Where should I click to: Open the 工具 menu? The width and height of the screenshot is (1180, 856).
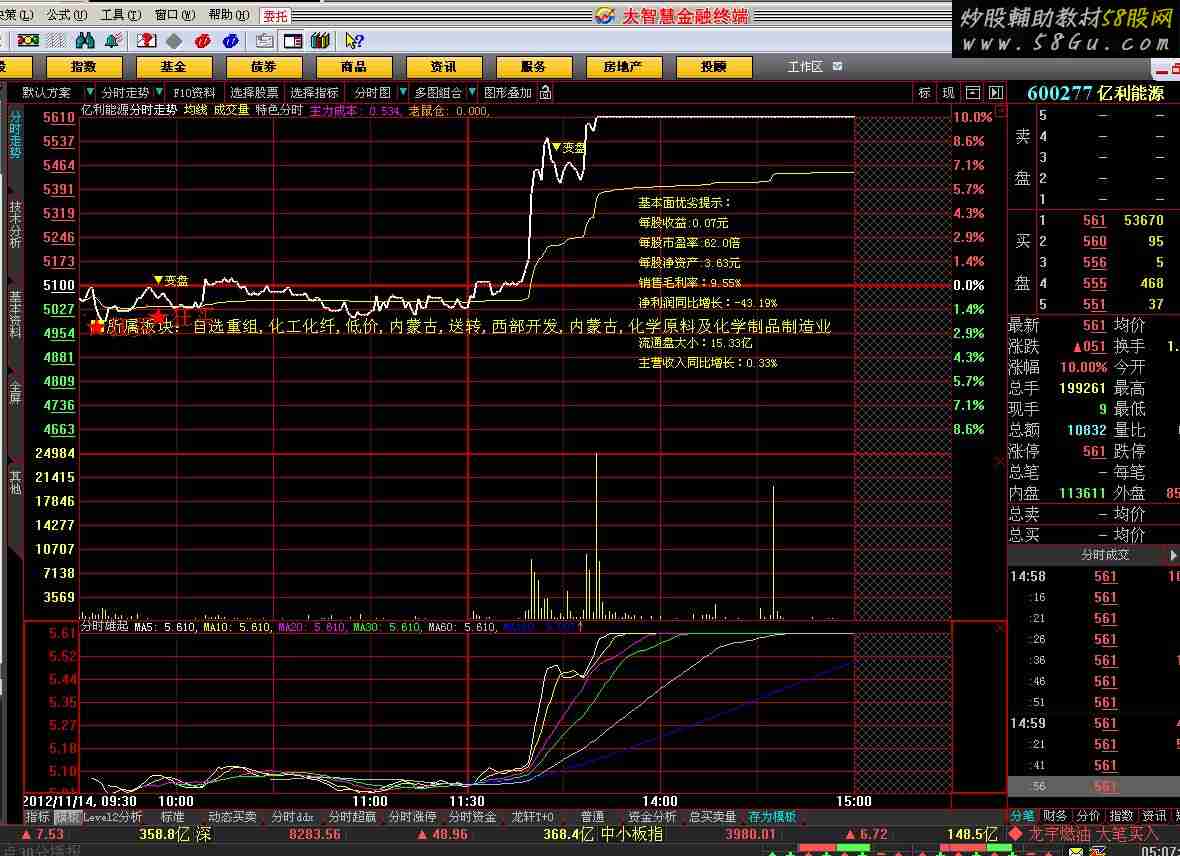[120, 14]
